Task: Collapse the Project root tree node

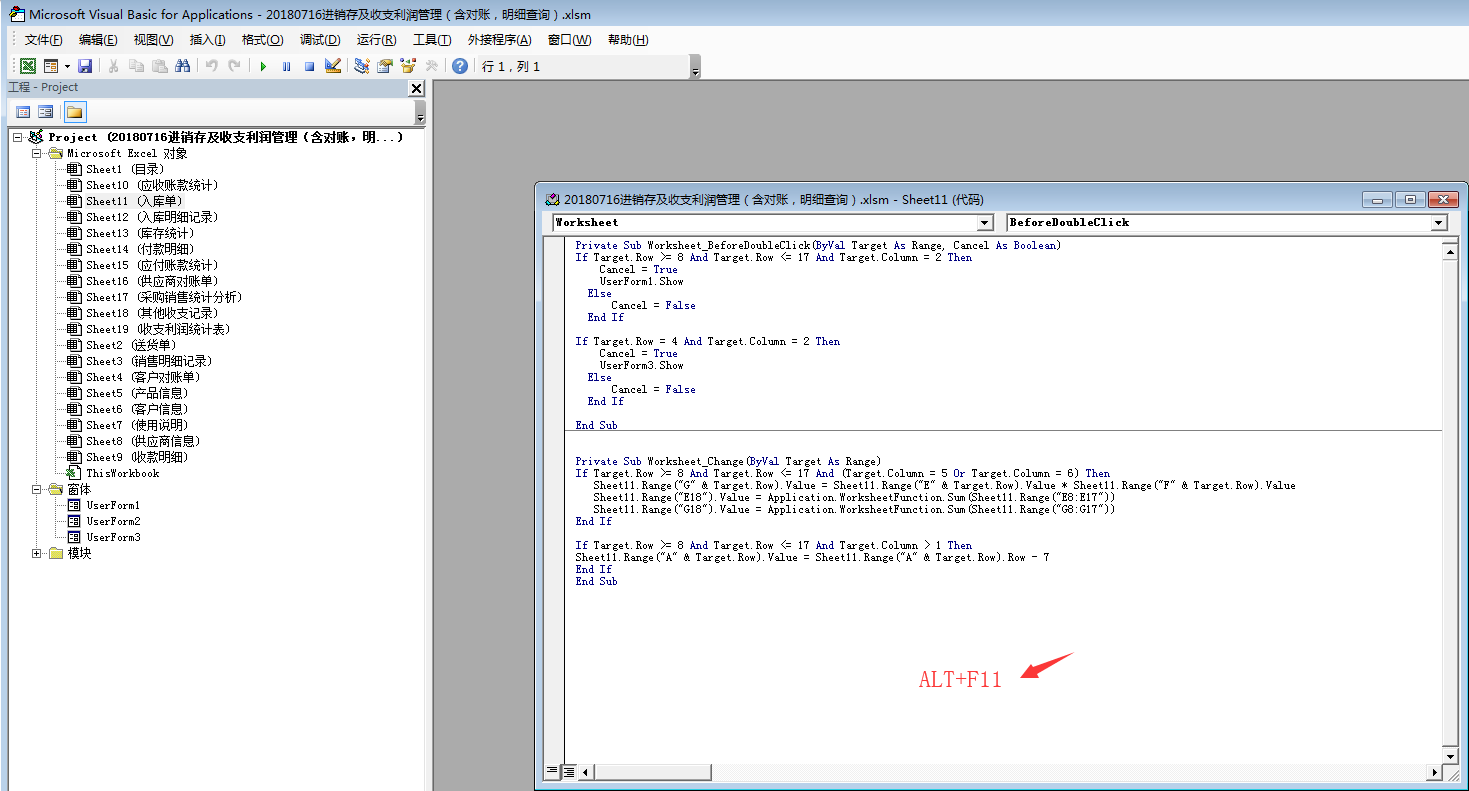Action: 18,137
